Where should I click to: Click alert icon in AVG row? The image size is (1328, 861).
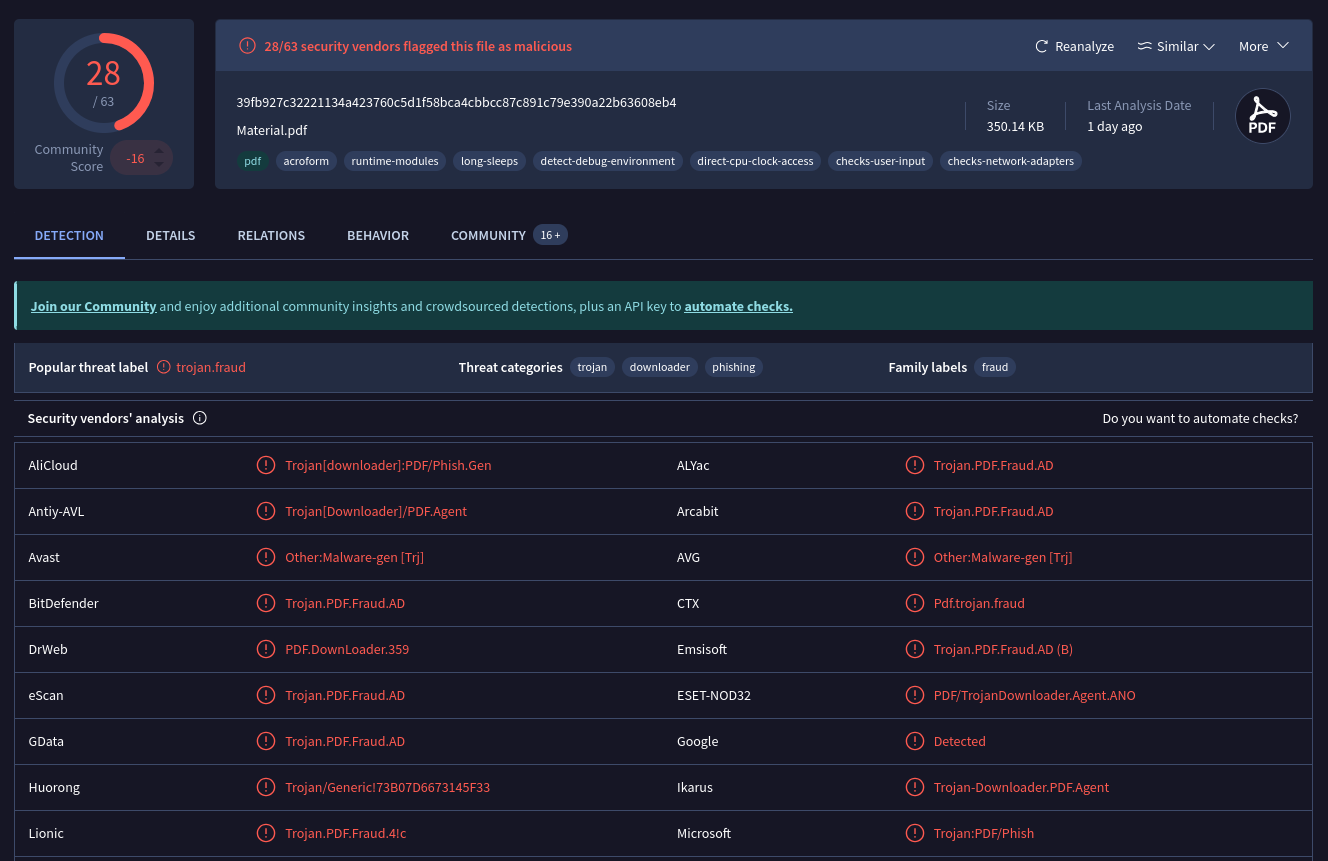coord(915,557)
